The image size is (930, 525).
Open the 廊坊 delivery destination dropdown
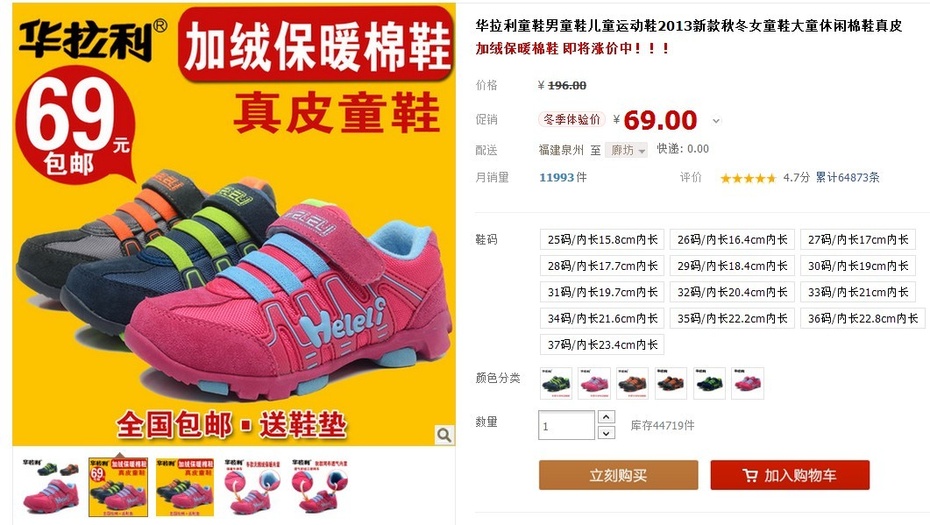click(626, 150)
